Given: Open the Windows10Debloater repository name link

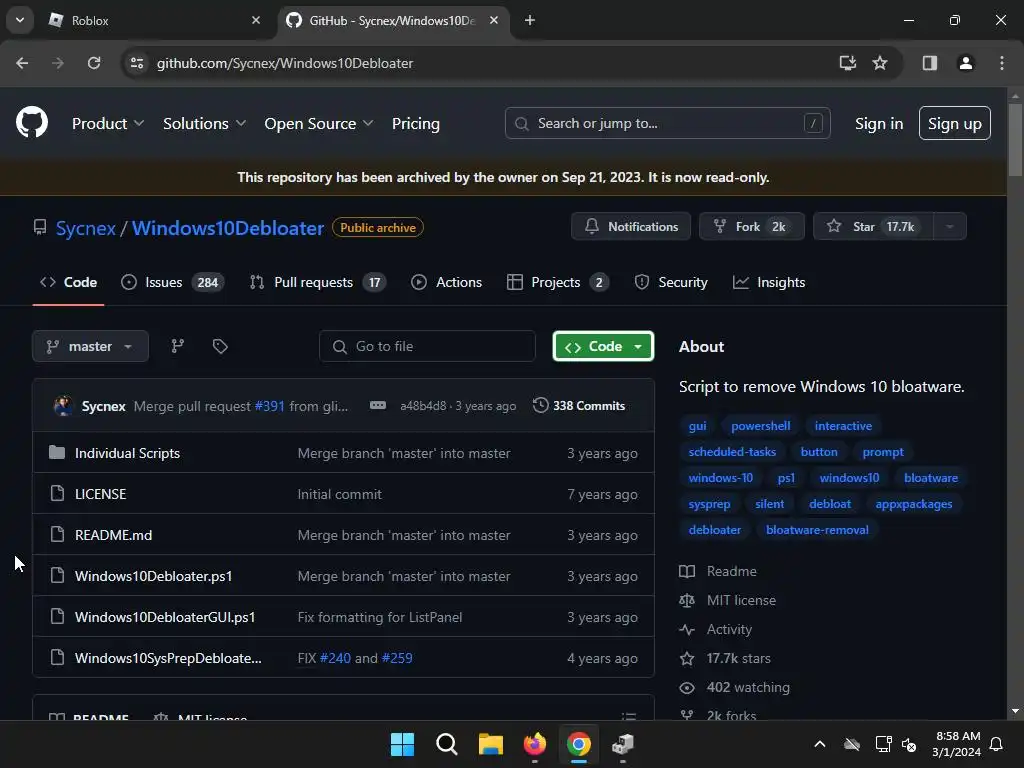Looking at the screenshot, I should 228,228.
